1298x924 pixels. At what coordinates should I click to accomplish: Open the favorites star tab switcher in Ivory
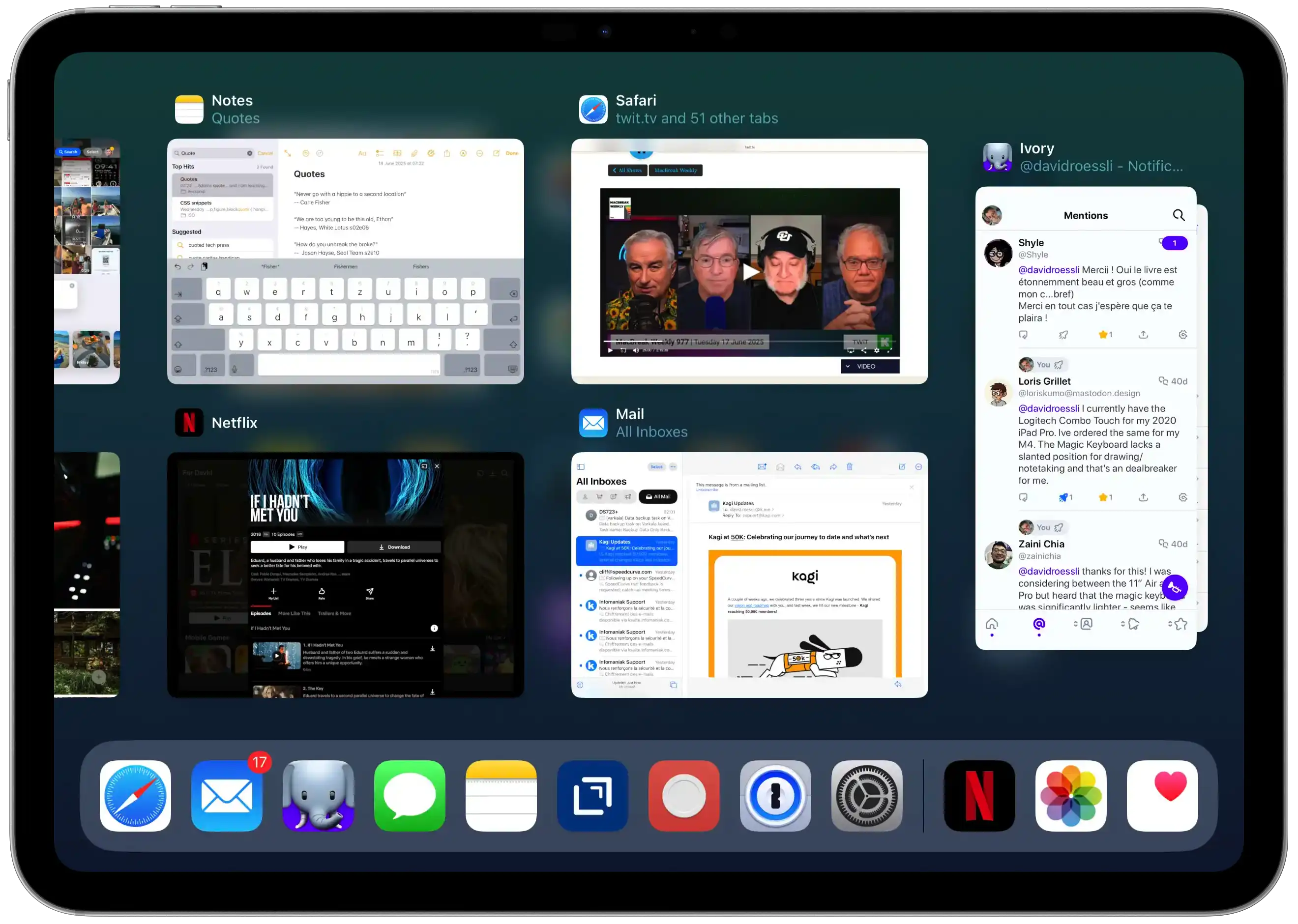click(1178, 624)
